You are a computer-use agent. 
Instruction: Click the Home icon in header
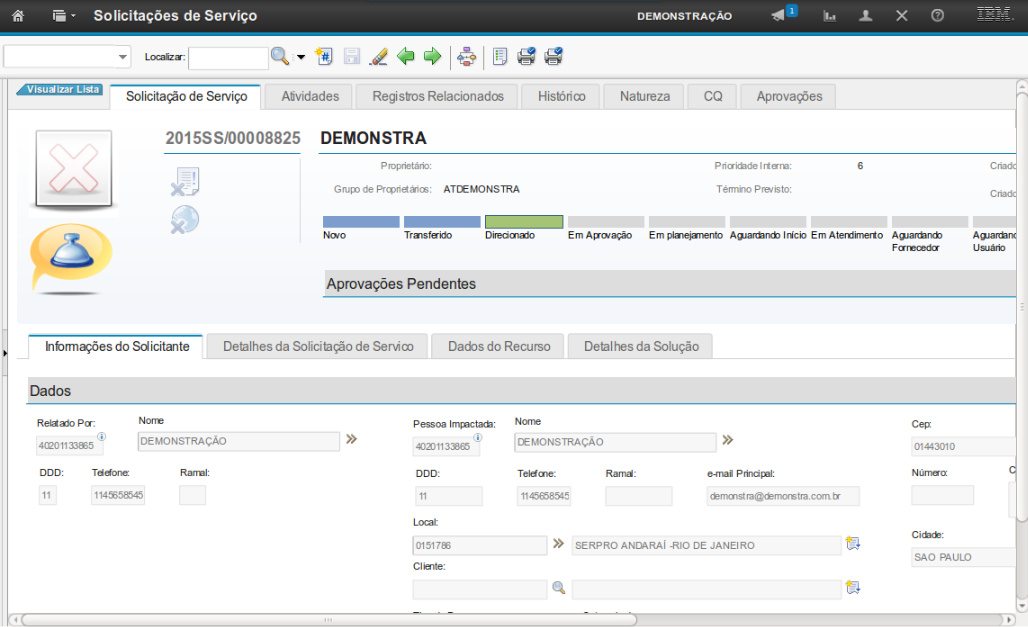click(17, 16)
